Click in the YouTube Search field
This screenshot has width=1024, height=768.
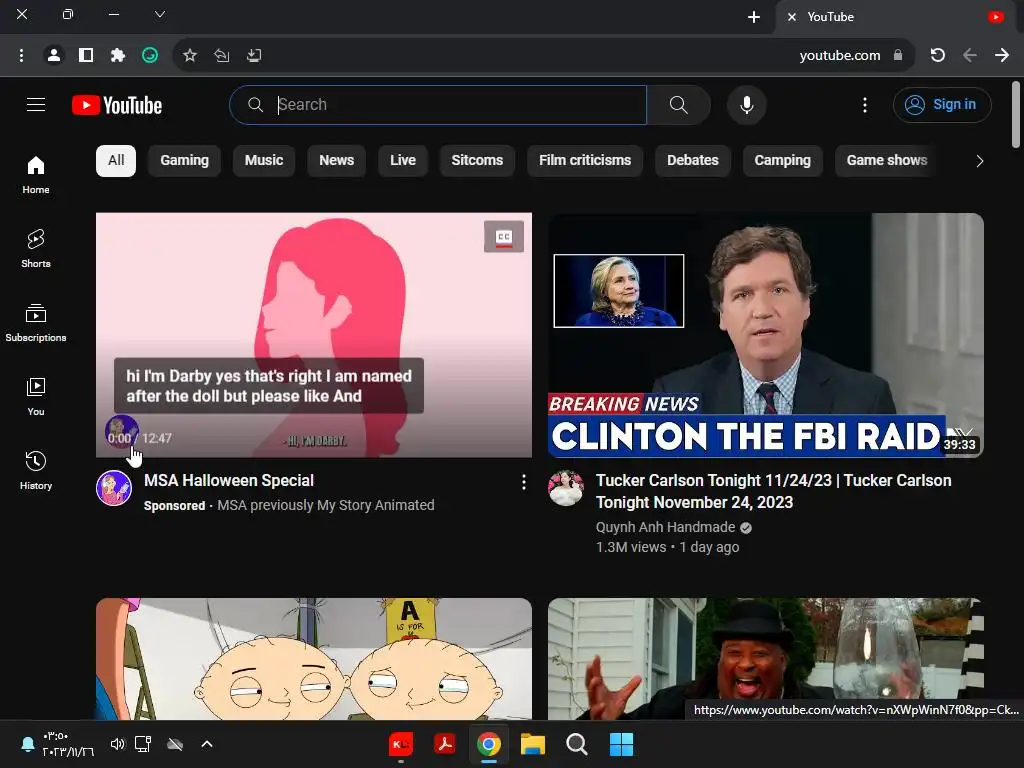point(438,104)
